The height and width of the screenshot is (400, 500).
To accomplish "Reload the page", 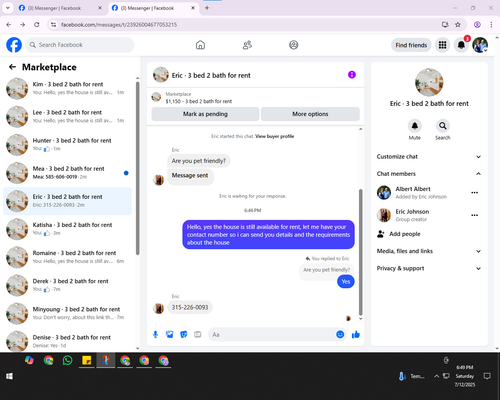I will 37,25.
